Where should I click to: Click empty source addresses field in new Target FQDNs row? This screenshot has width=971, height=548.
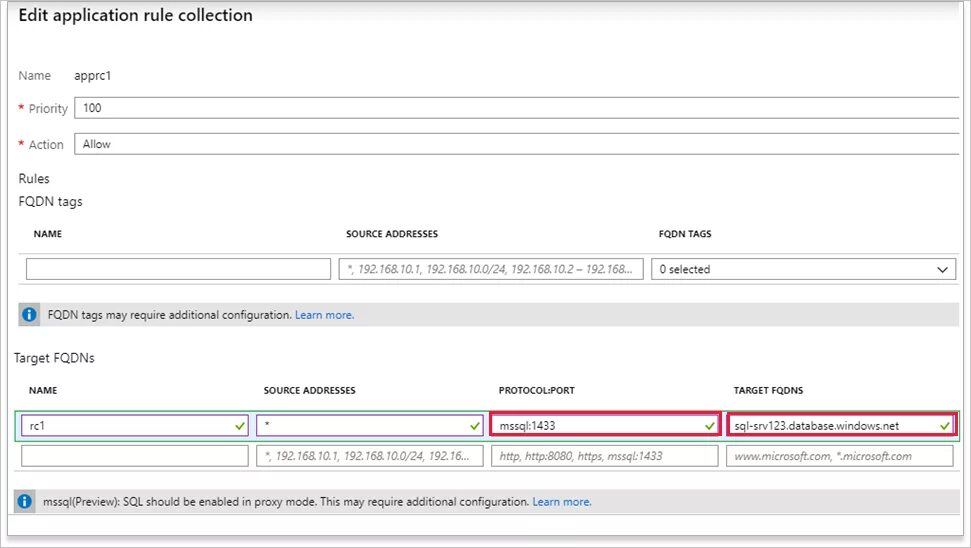click(370, 456)
